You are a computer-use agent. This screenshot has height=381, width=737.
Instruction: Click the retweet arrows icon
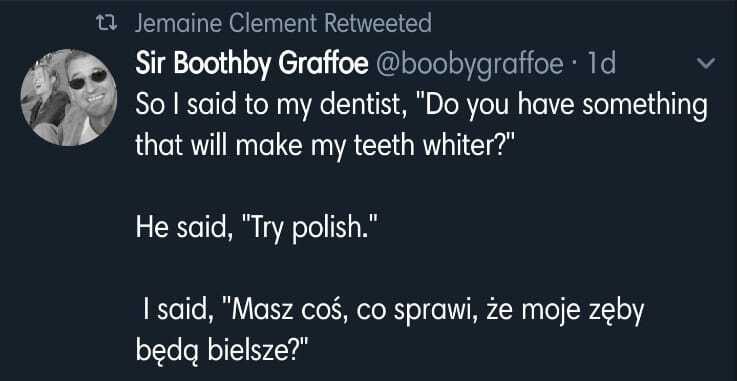108,23
